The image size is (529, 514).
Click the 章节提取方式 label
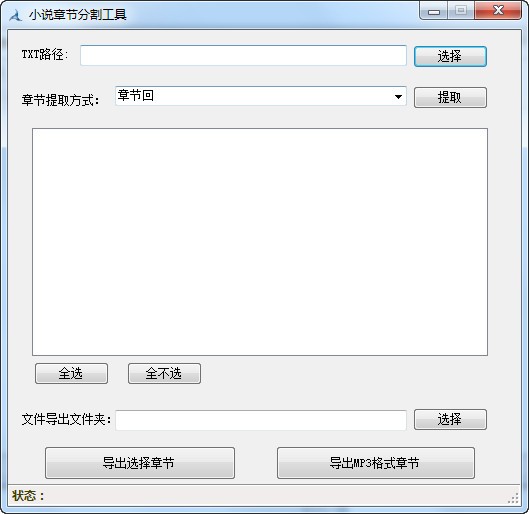click(60, 100)
